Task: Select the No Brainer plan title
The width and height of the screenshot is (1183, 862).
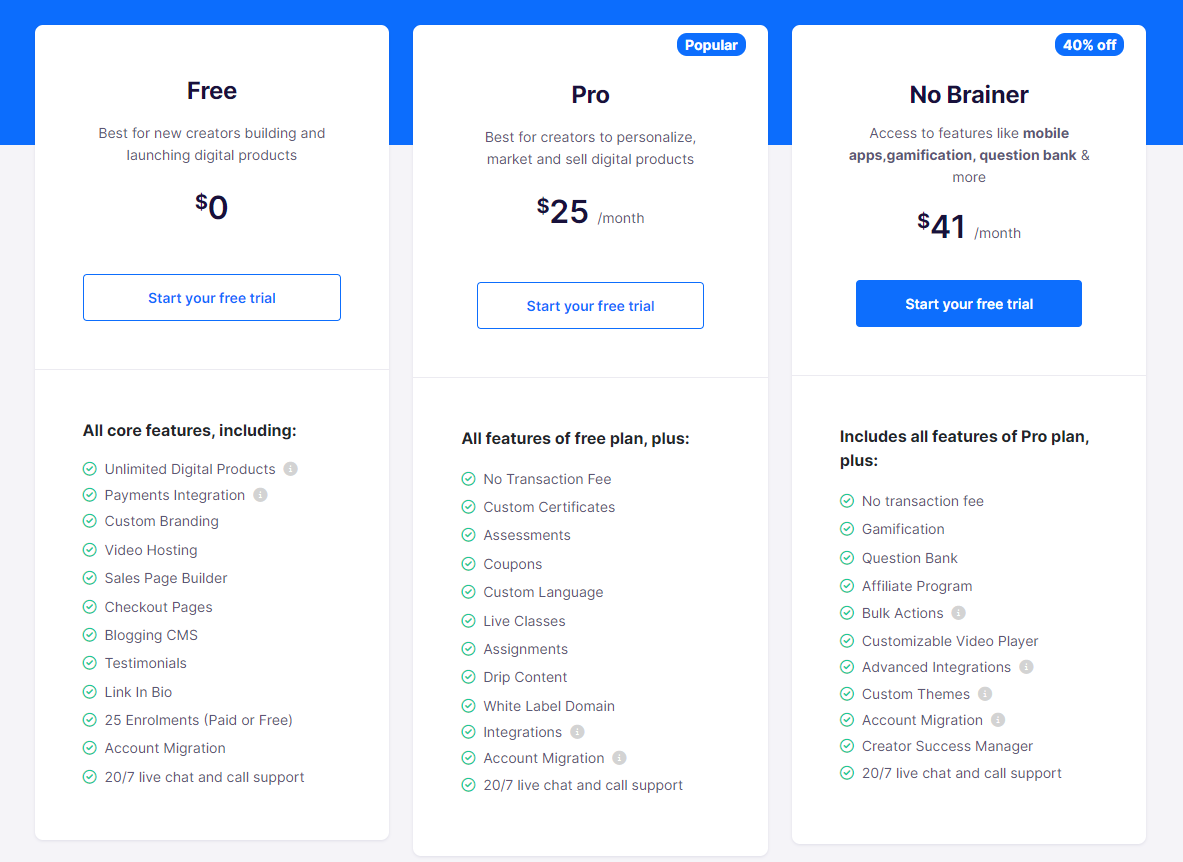Action: pos(969,95)
